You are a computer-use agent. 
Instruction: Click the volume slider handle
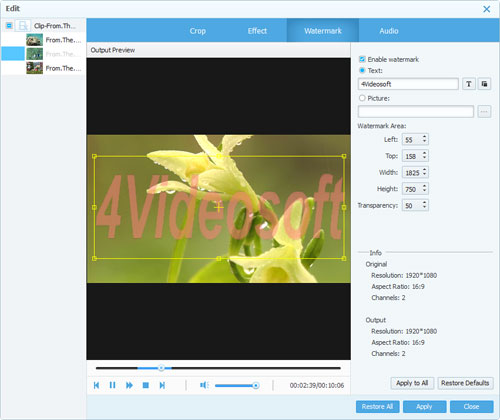[256, 386]
